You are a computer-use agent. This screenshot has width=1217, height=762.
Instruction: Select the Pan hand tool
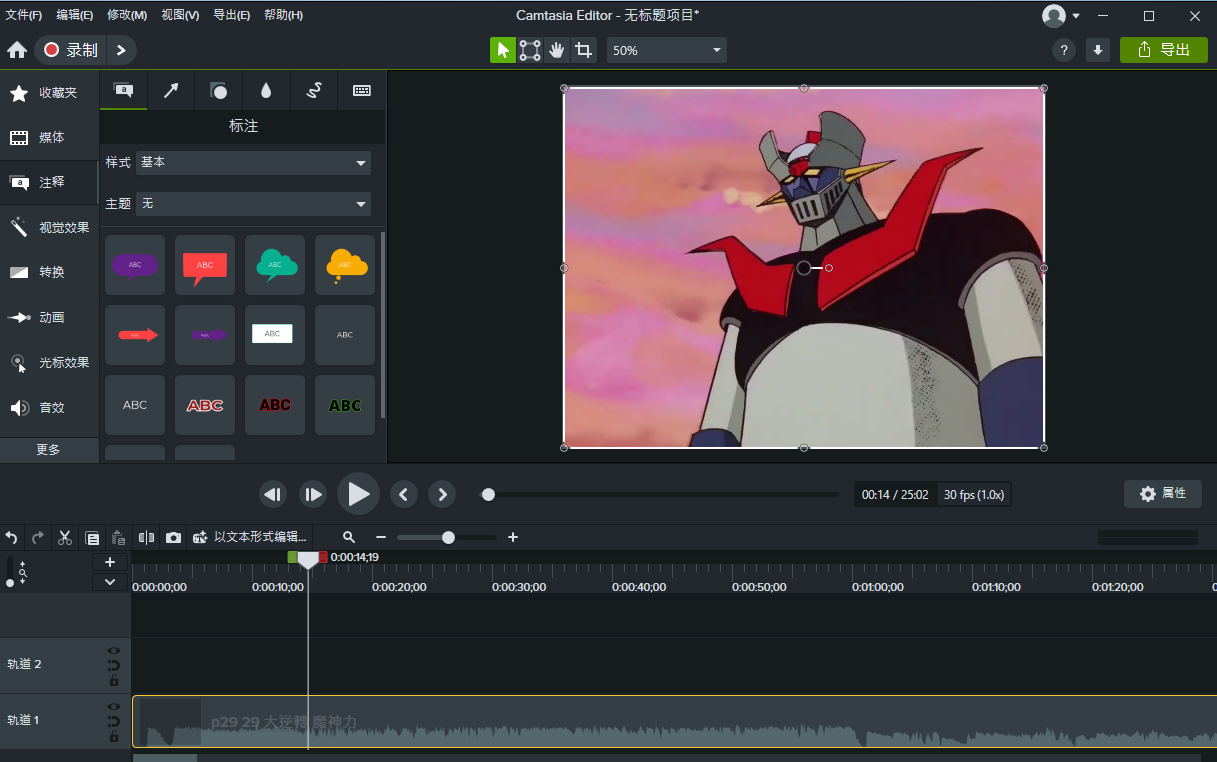557,50
